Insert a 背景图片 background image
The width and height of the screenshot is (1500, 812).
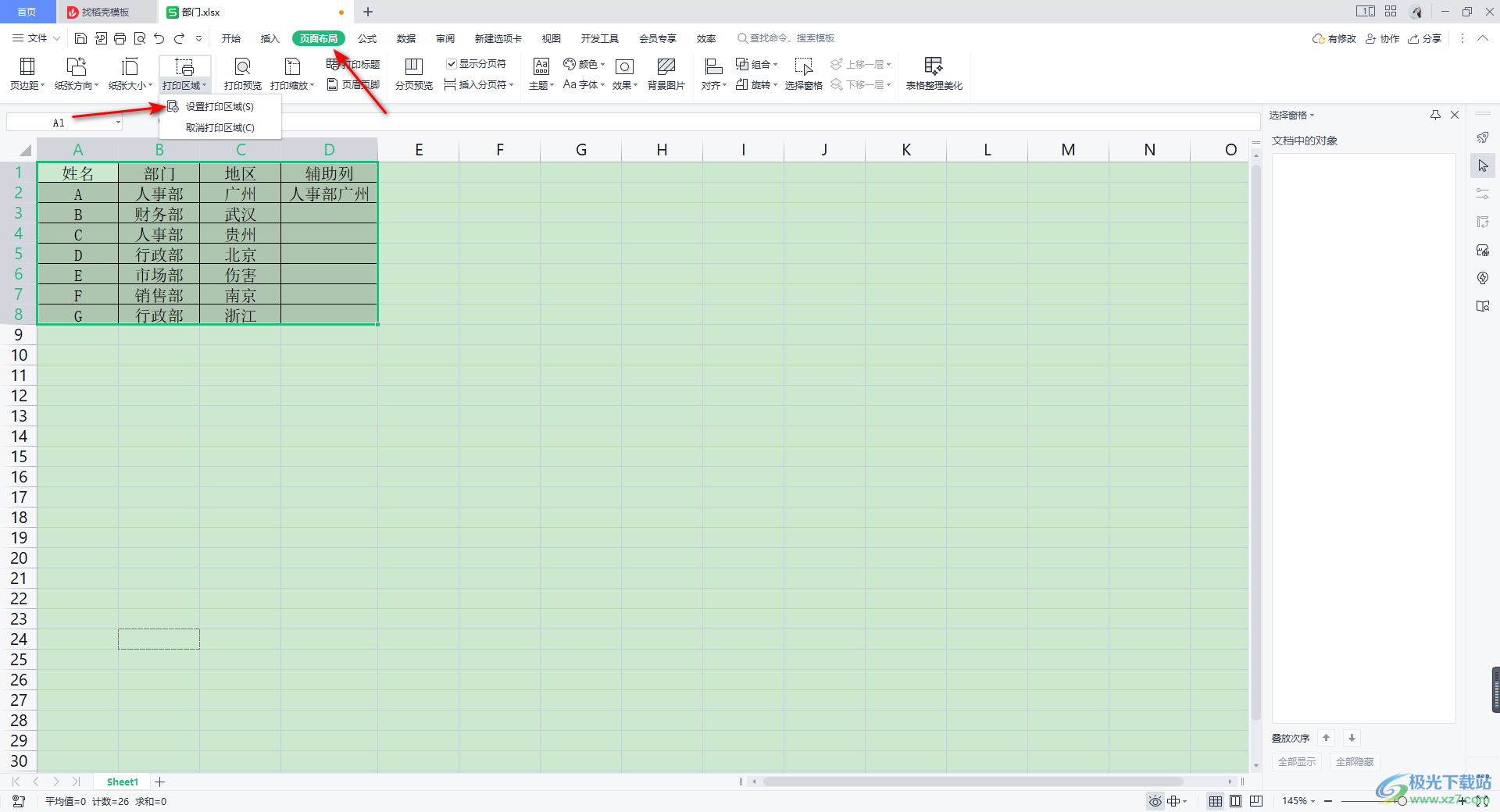[666, 74]
